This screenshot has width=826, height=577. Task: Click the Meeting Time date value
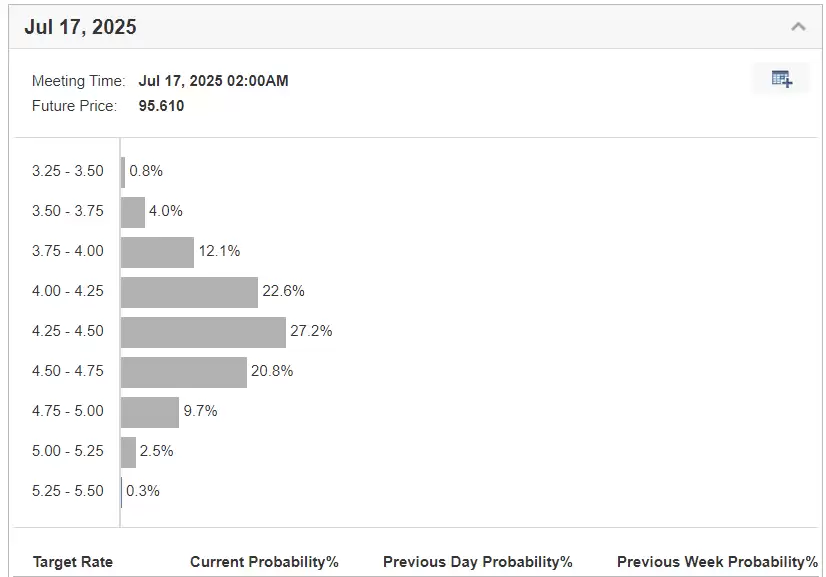pos(213,81)
